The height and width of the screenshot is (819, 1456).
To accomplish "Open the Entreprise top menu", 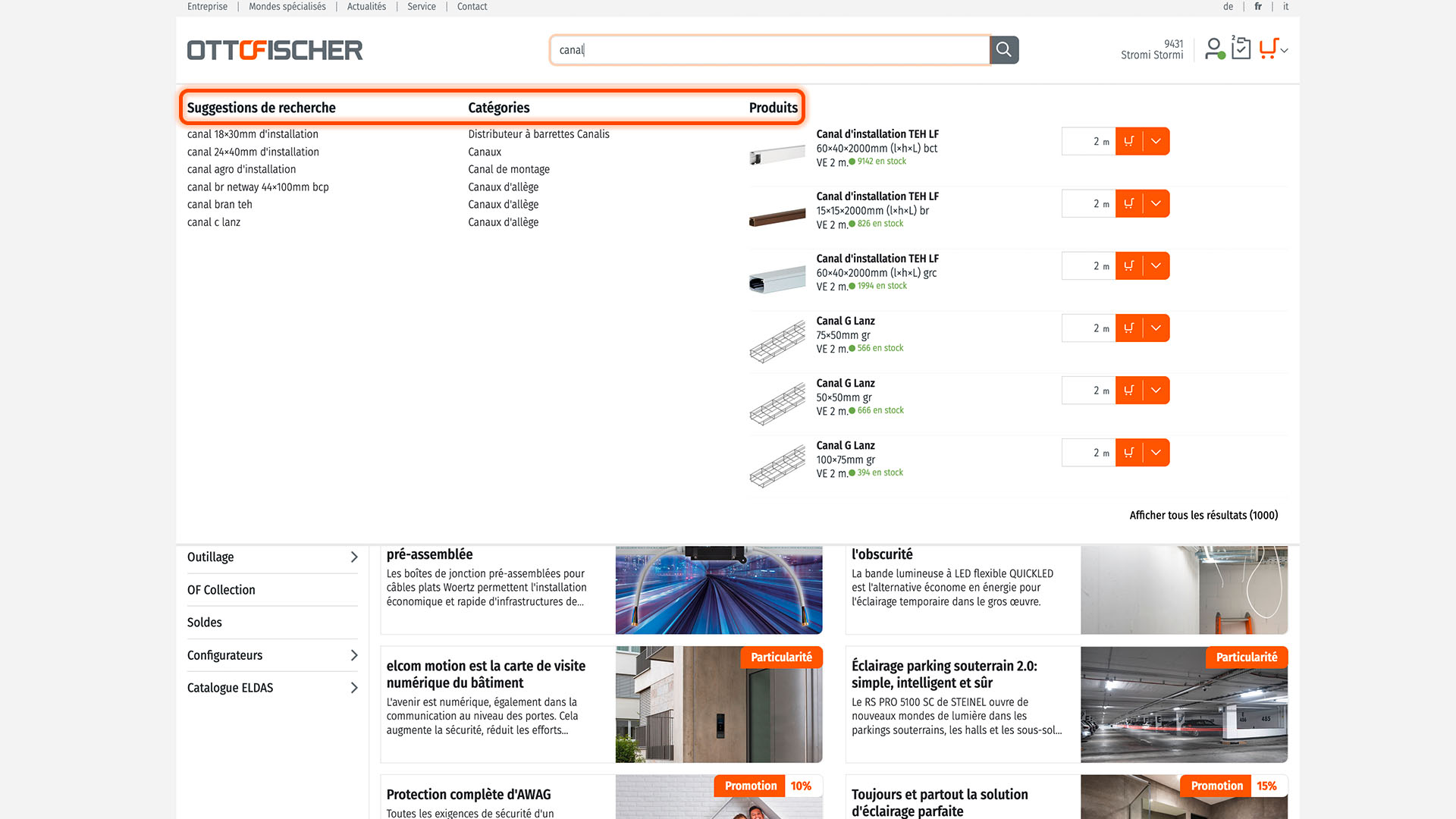I will pyautogui.click(x=207, y=7).
